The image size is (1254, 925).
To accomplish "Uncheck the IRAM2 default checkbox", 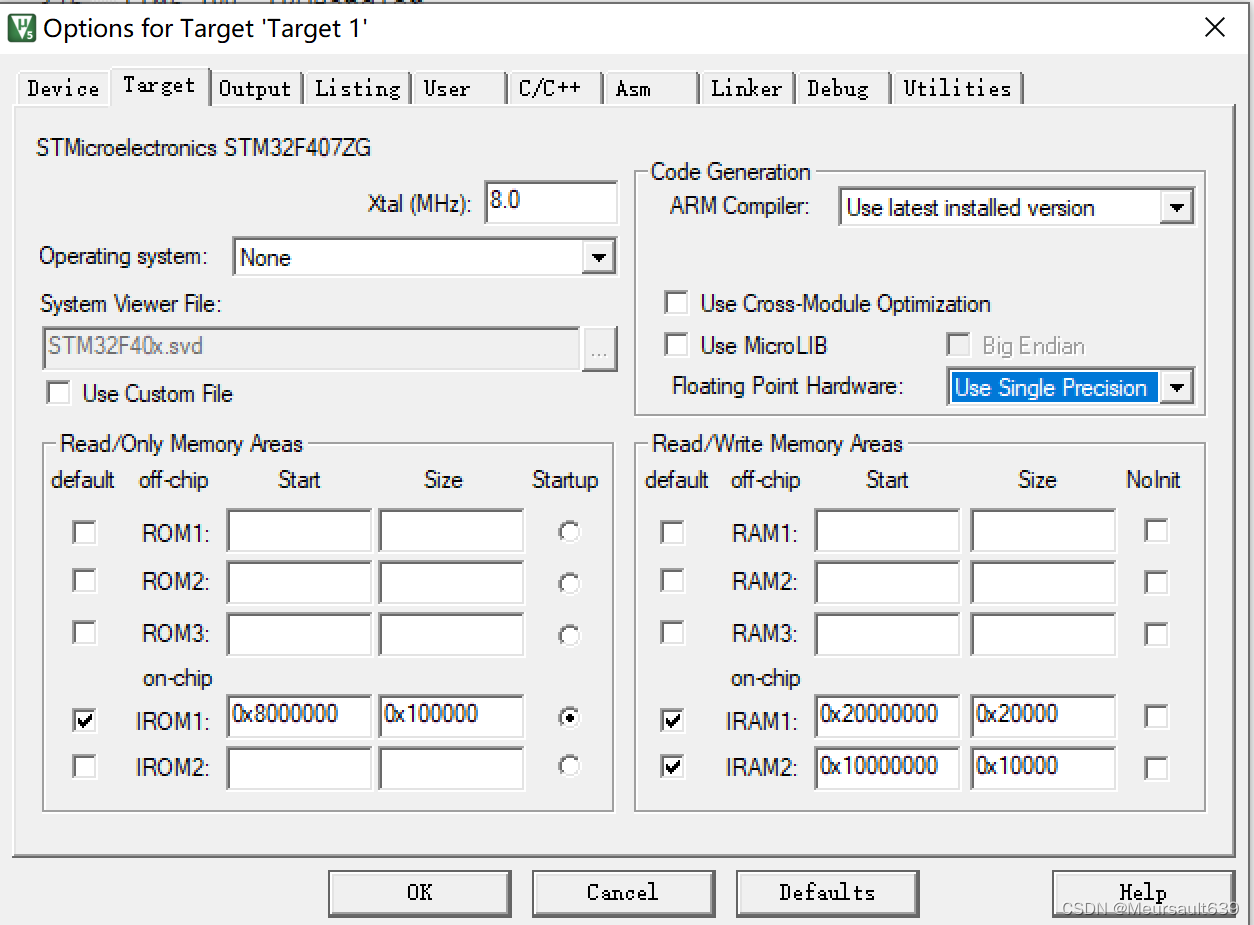I will coord(673,767).
